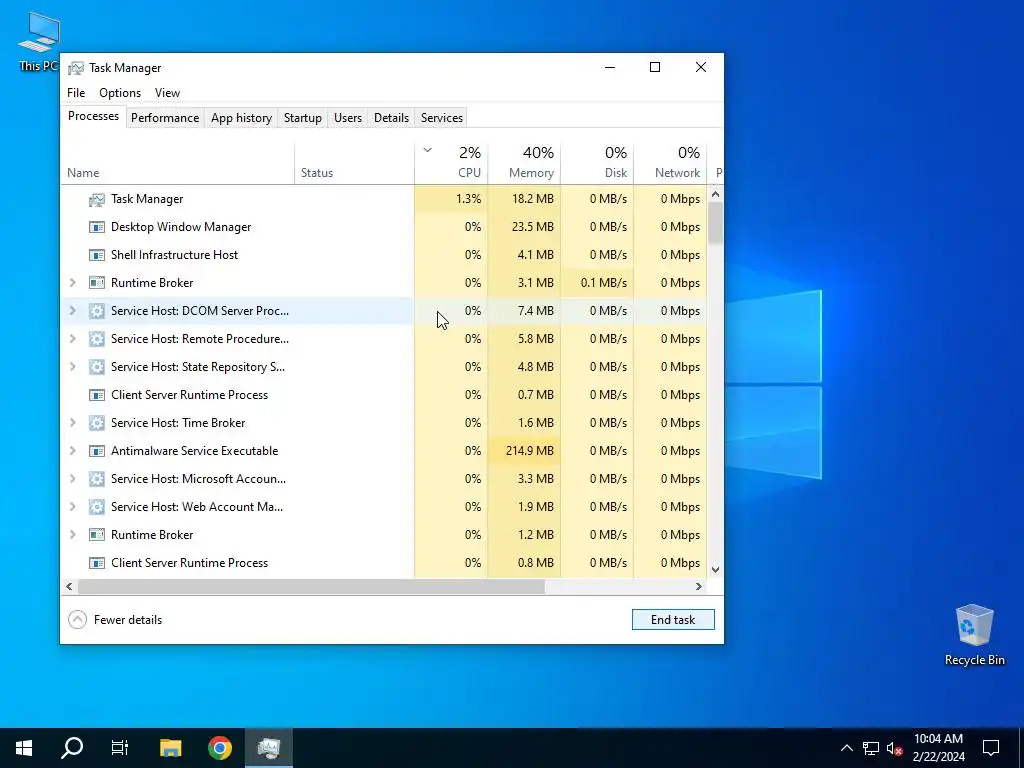Switch to the Services tab
The image size is (1024, 768).
click(441, 118)
